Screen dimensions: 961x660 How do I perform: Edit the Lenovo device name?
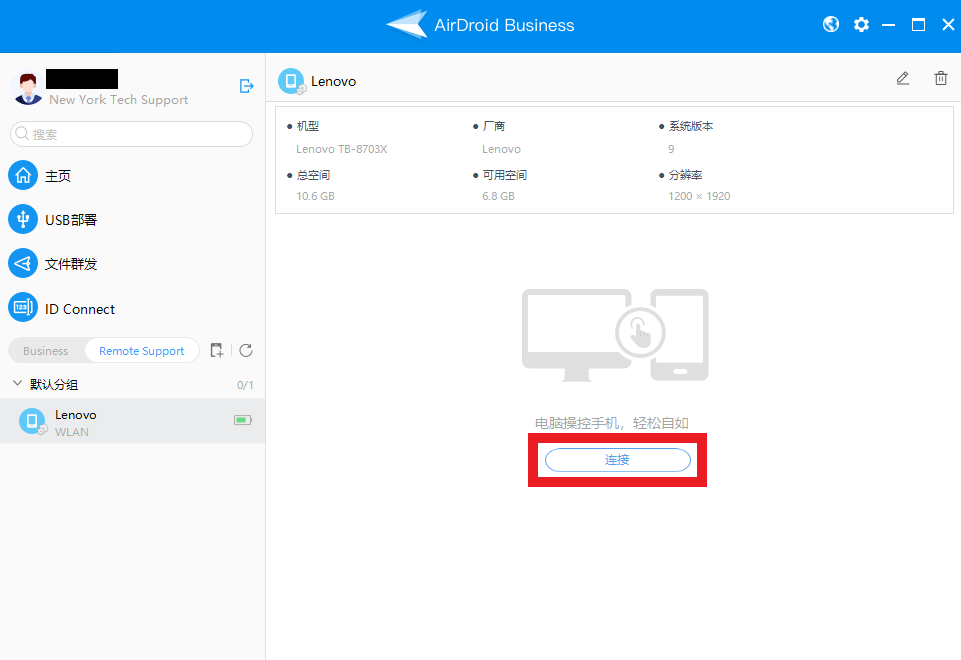(903, 78)
